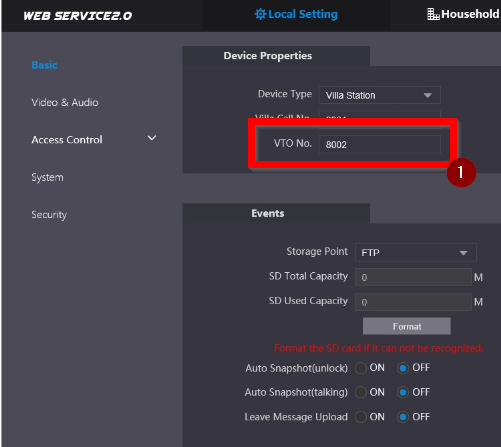Click the Web Service2.0 logo
The width and height of the screenshot is (501, 447).
coord(78,16)
